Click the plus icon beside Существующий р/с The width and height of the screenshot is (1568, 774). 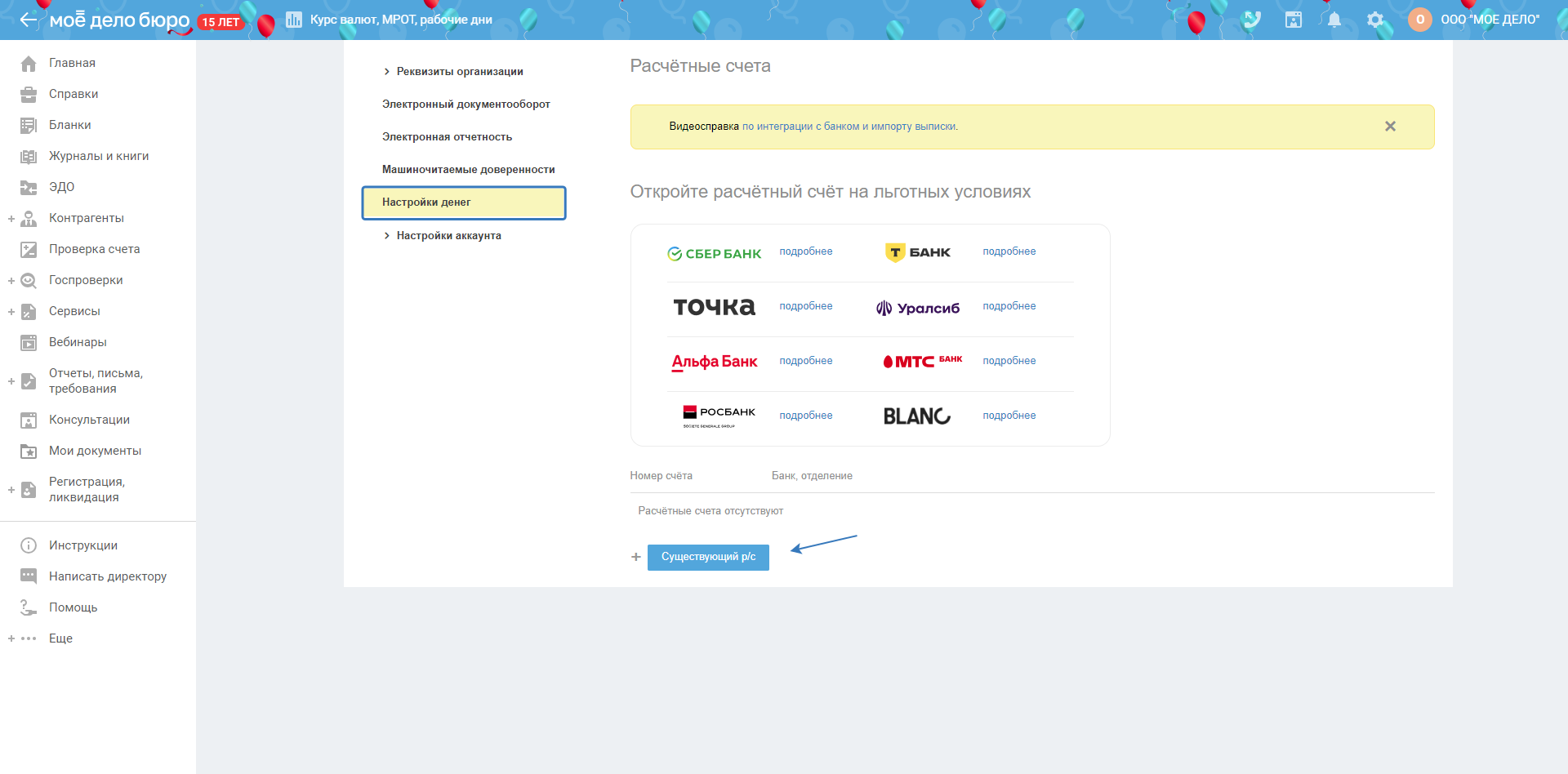click(636, 557)
